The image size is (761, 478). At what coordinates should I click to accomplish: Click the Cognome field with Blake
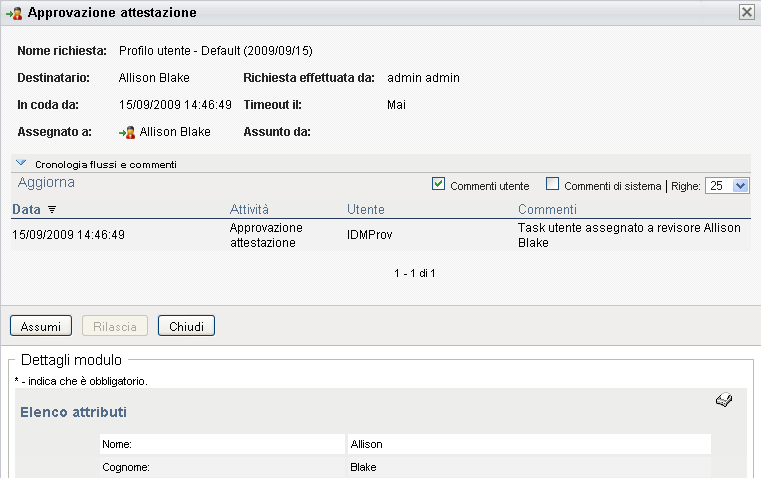click(528, 467)
